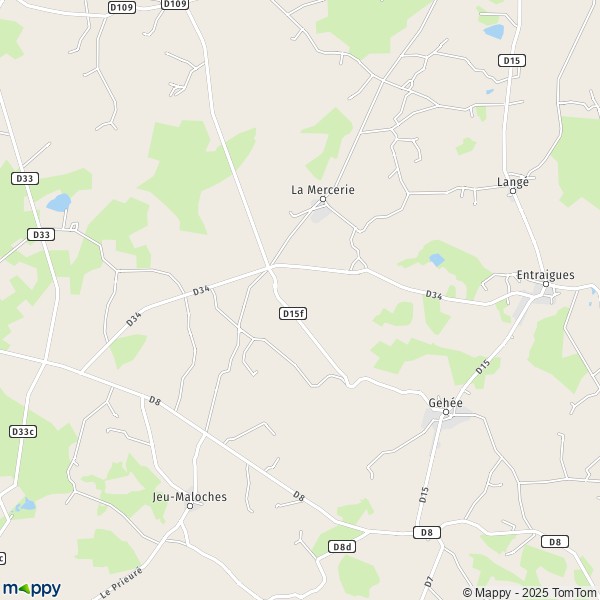Click the Entraigues place label
Screen dimensions: 600x600
pyautogui.click(x=545, y=275)
